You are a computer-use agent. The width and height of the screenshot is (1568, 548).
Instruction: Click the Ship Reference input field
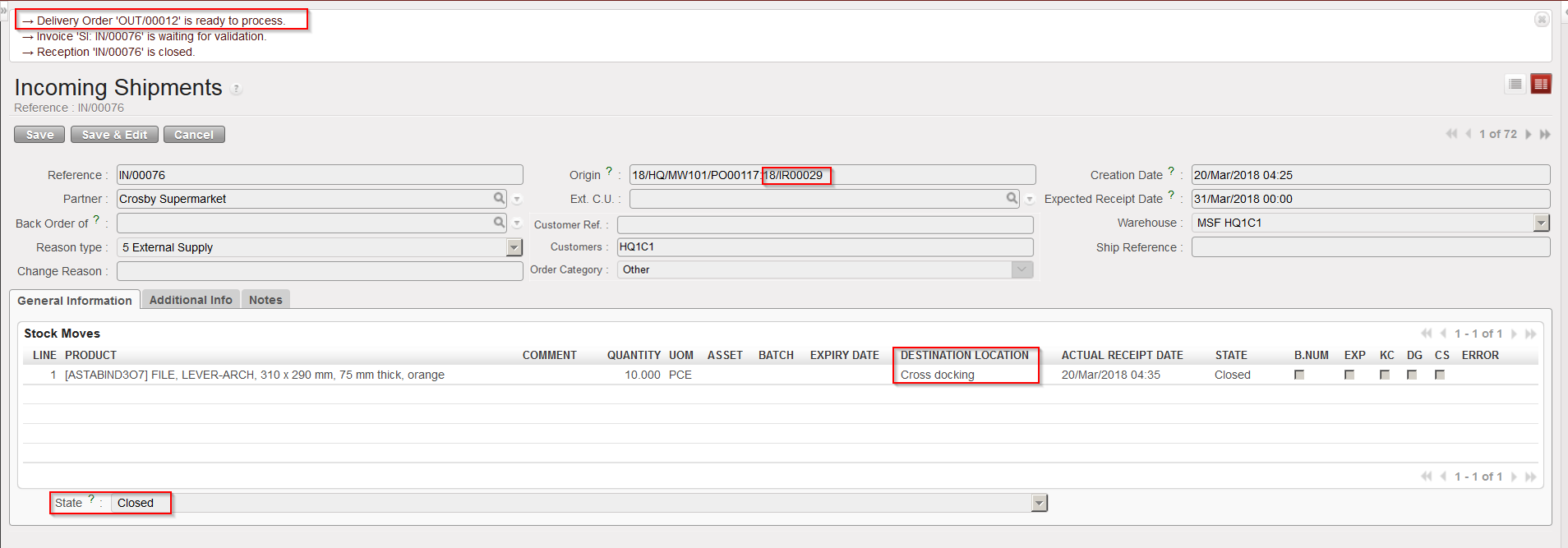tap(1370, 247)
